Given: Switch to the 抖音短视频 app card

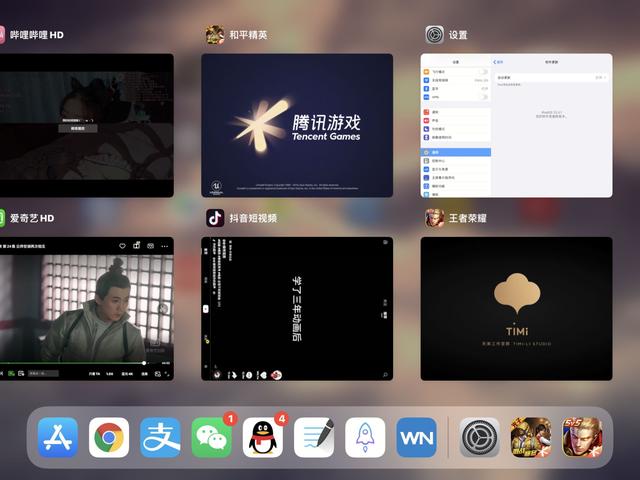Looking at the screenshot, I should click(297, 309).
